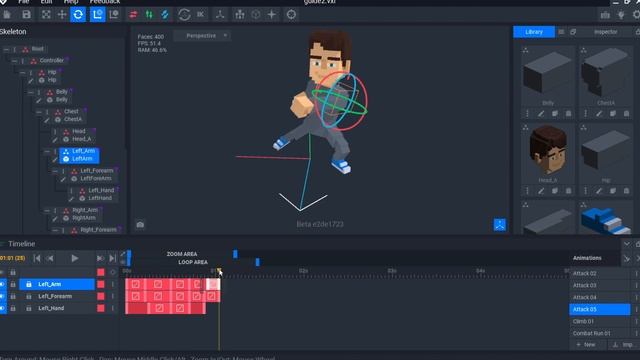This screenshot has width=640, height=360.
Task: Collapse the Belly bone node
Action: point(31,92)
